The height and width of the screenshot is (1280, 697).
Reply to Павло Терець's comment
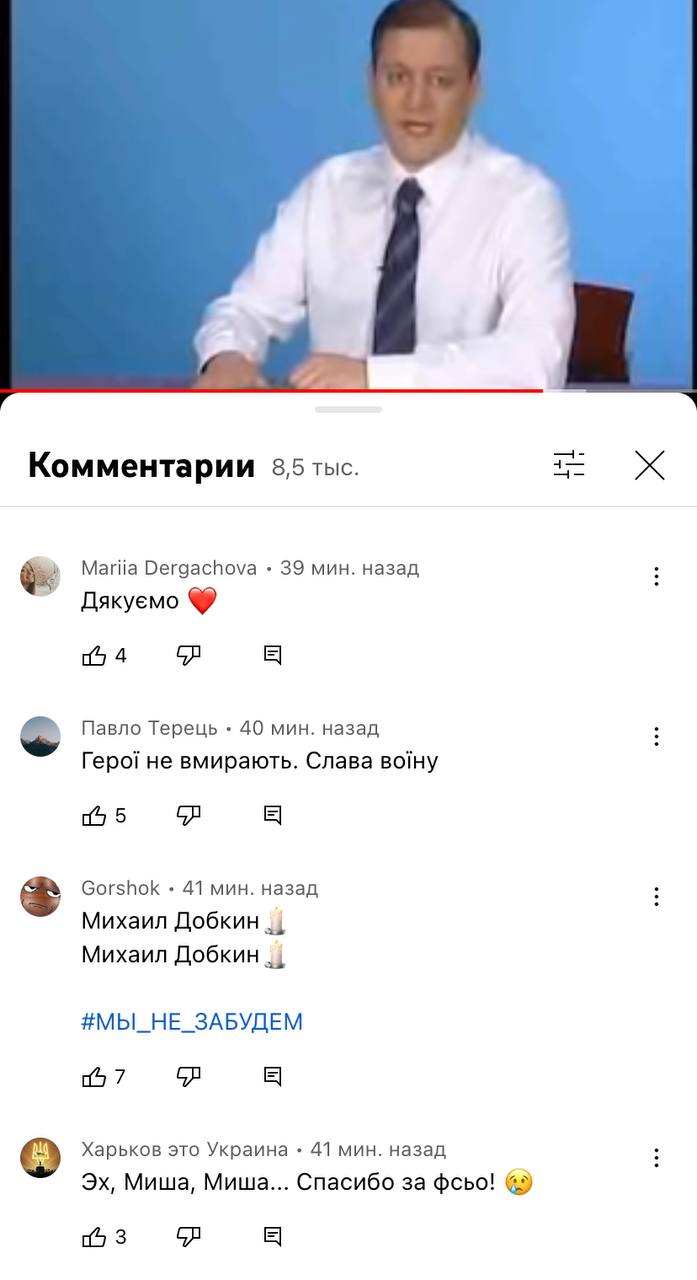click(272, 815)
